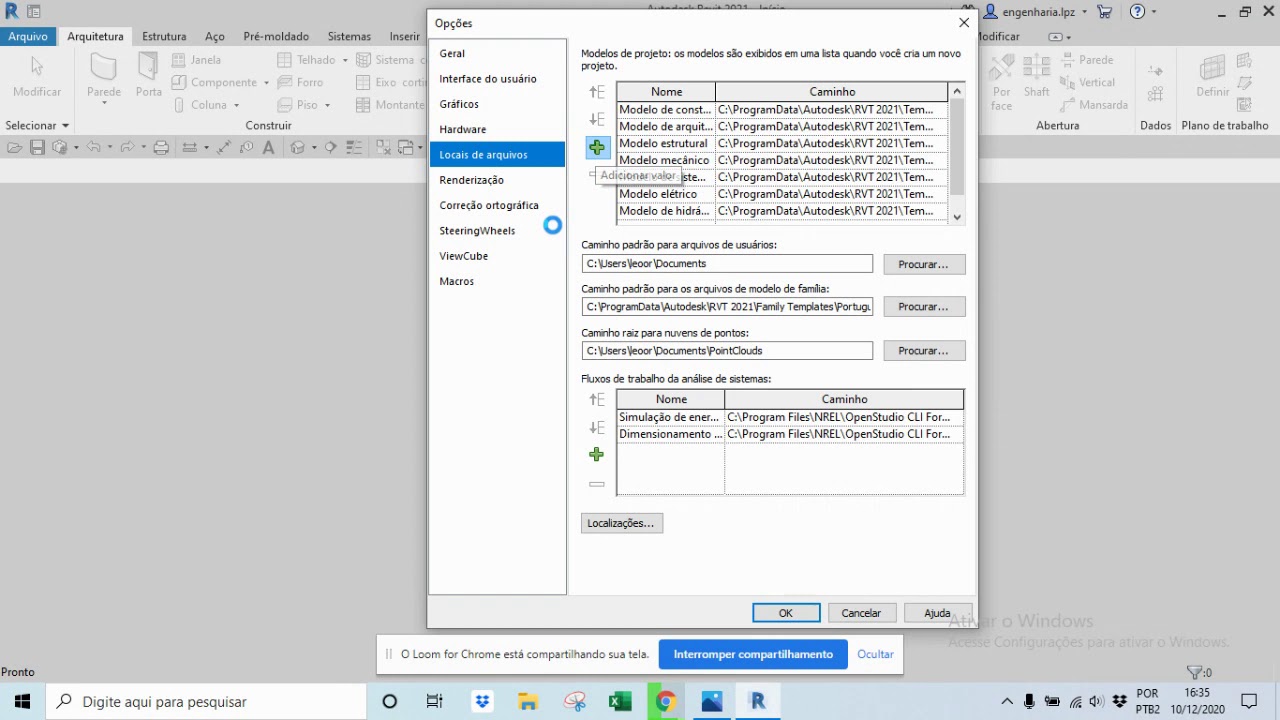Expand the Selecionar panel dropdown
Viewport: 1280px width, 720px height.
tap(65, 126)
